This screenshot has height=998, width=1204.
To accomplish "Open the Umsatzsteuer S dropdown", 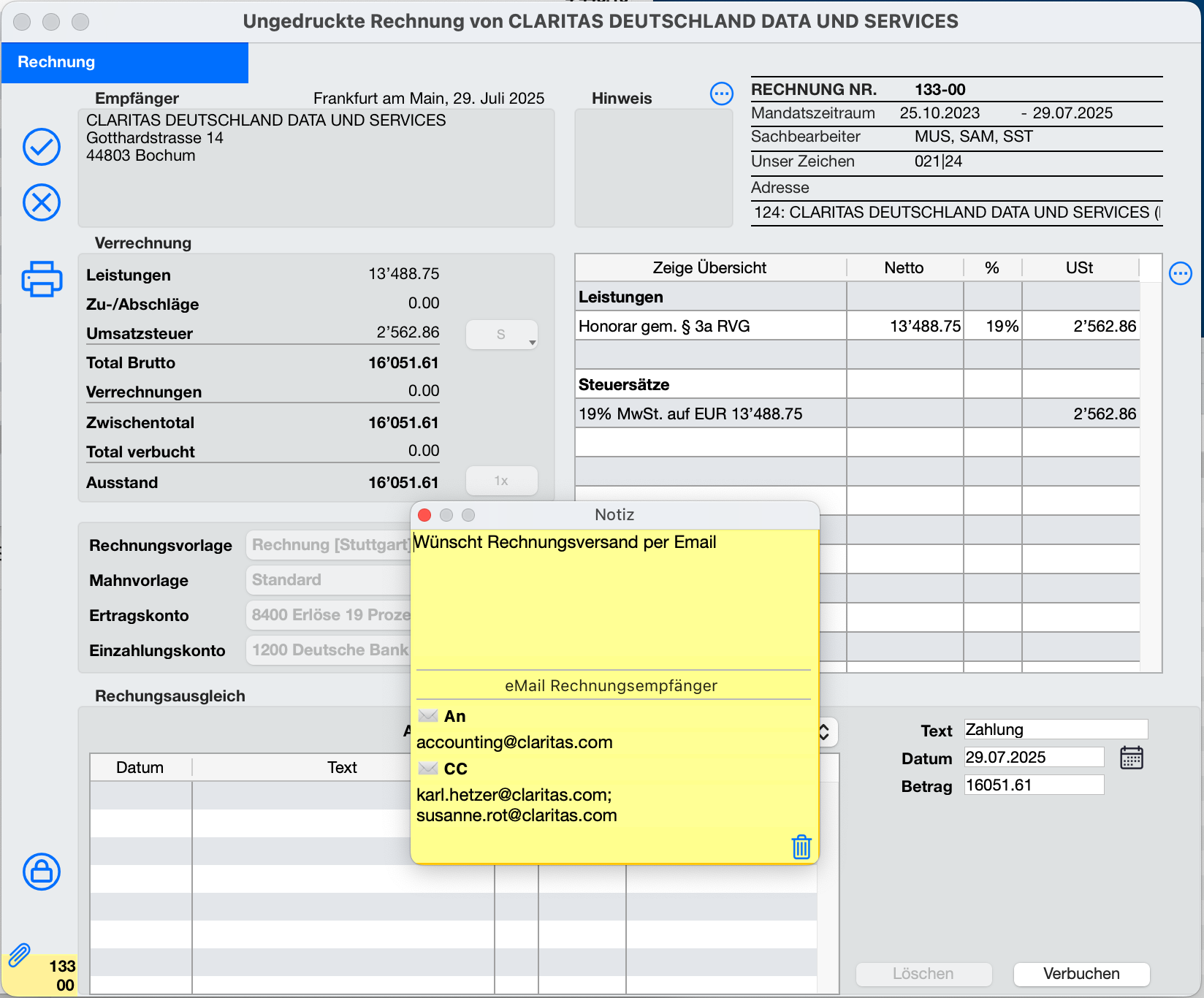I will tap(502, 335).
